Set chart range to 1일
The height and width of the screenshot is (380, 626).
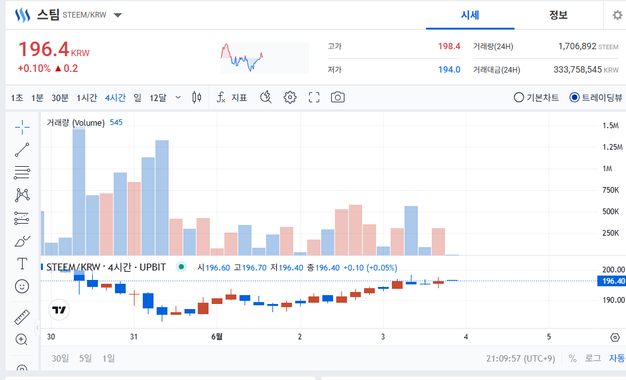coord(109,358)
